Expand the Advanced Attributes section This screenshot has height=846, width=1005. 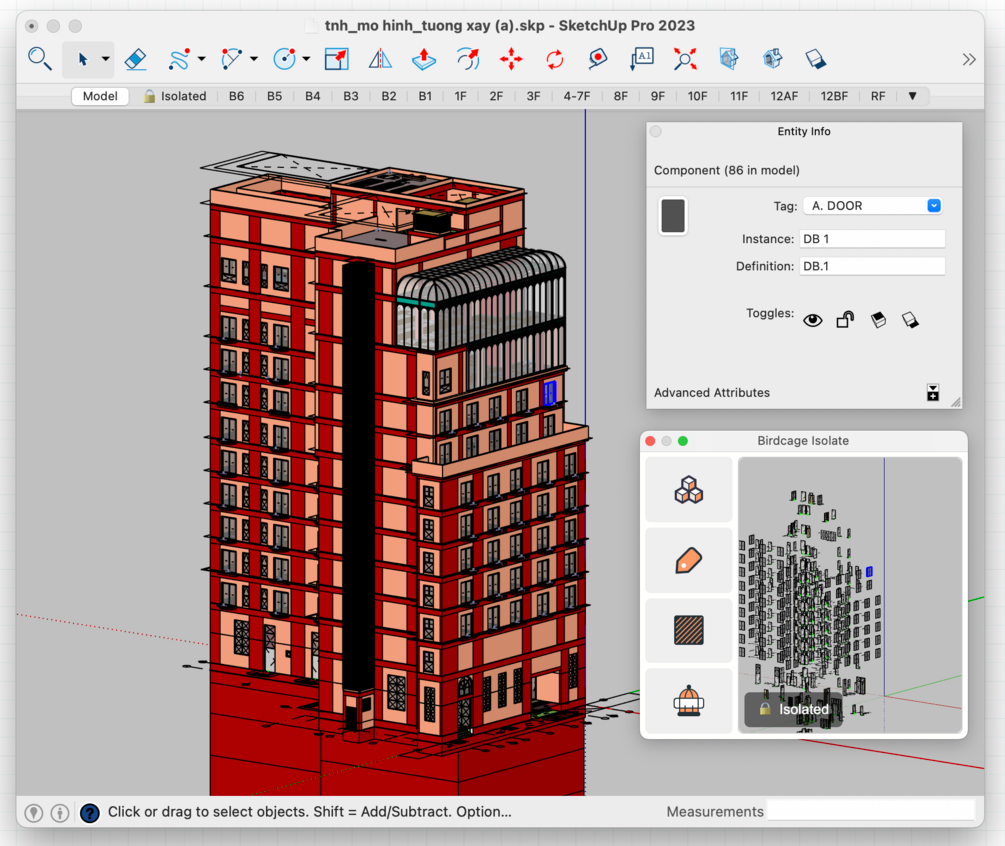[932, 393]
